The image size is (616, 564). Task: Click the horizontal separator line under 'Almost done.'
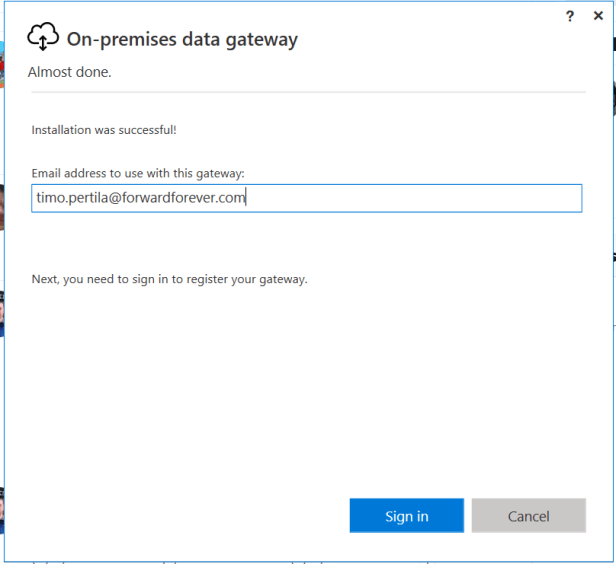click(x=307, y=92)
